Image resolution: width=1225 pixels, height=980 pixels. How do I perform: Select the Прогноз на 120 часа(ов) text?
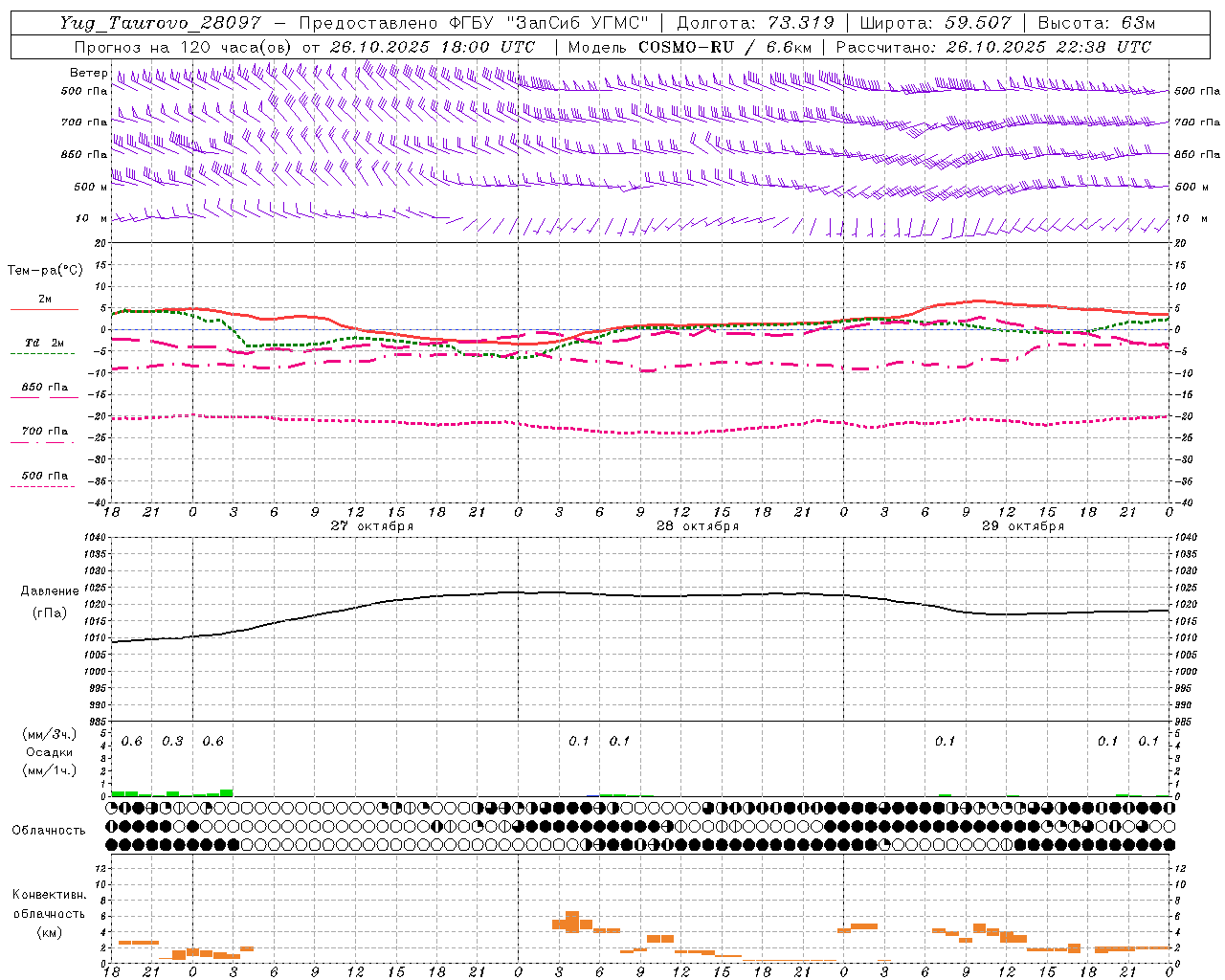coord(185,47)
